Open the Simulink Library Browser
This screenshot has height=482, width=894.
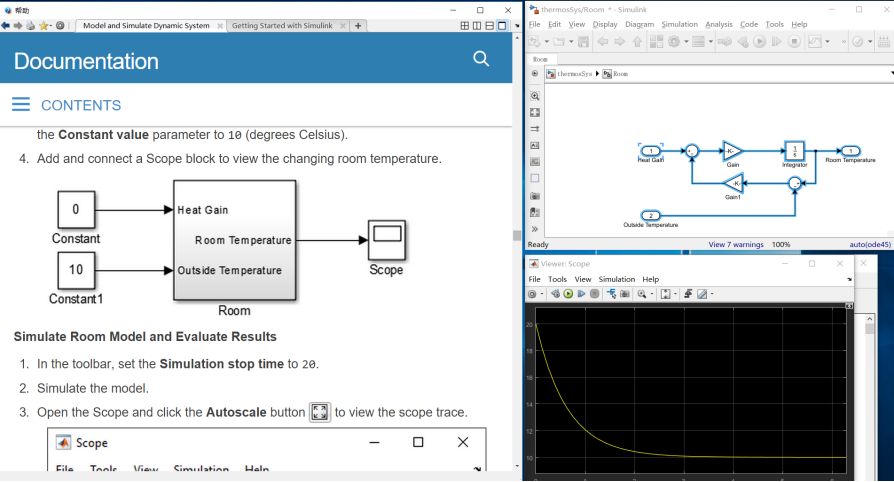click(x=656, y=42)
